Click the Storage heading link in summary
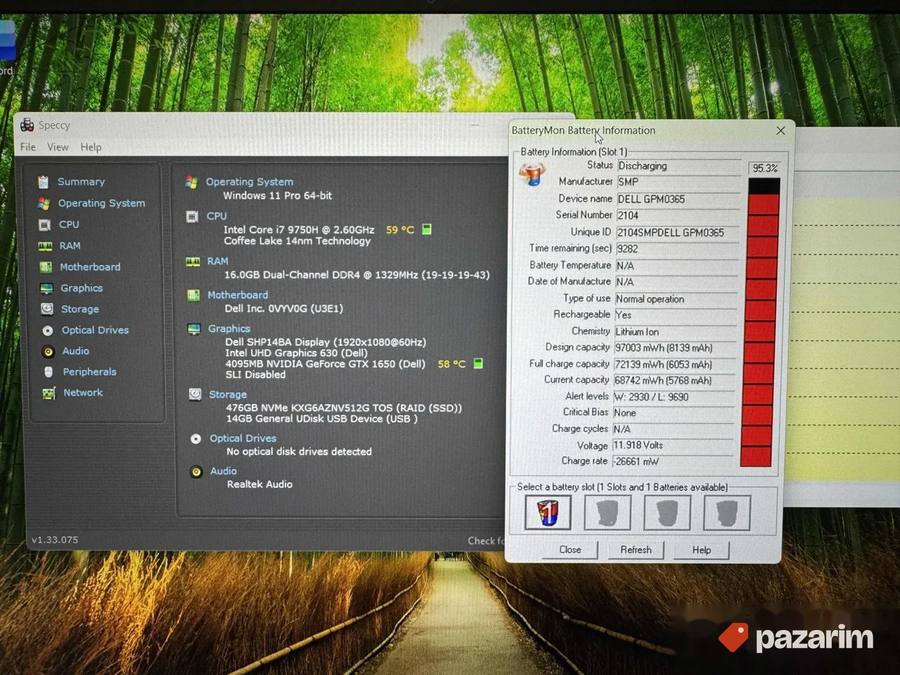The image size is (900, 675). [x=228, y=395]
